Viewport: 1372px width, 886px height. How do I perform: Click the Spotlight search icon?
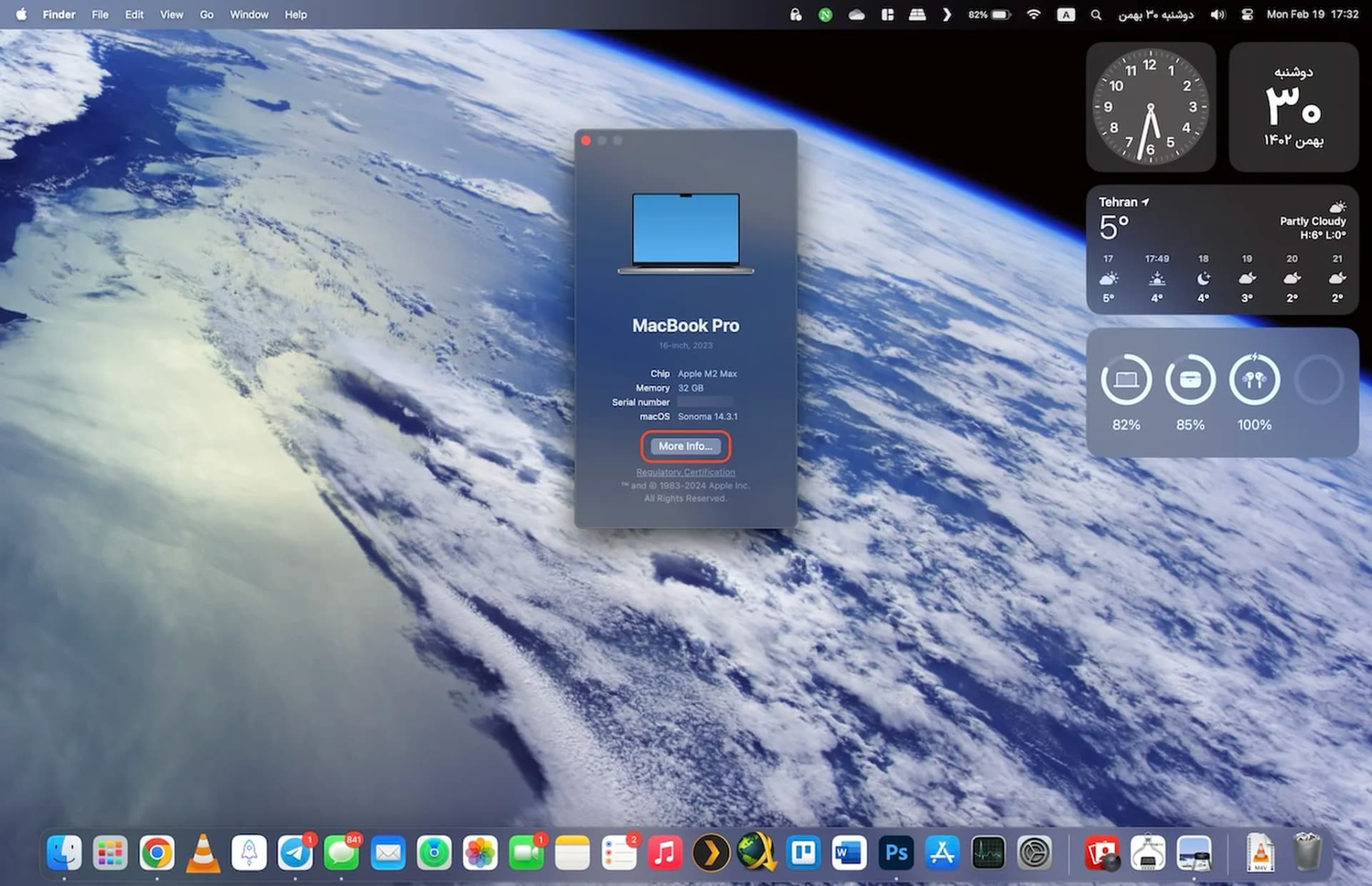pos(1095,14)
